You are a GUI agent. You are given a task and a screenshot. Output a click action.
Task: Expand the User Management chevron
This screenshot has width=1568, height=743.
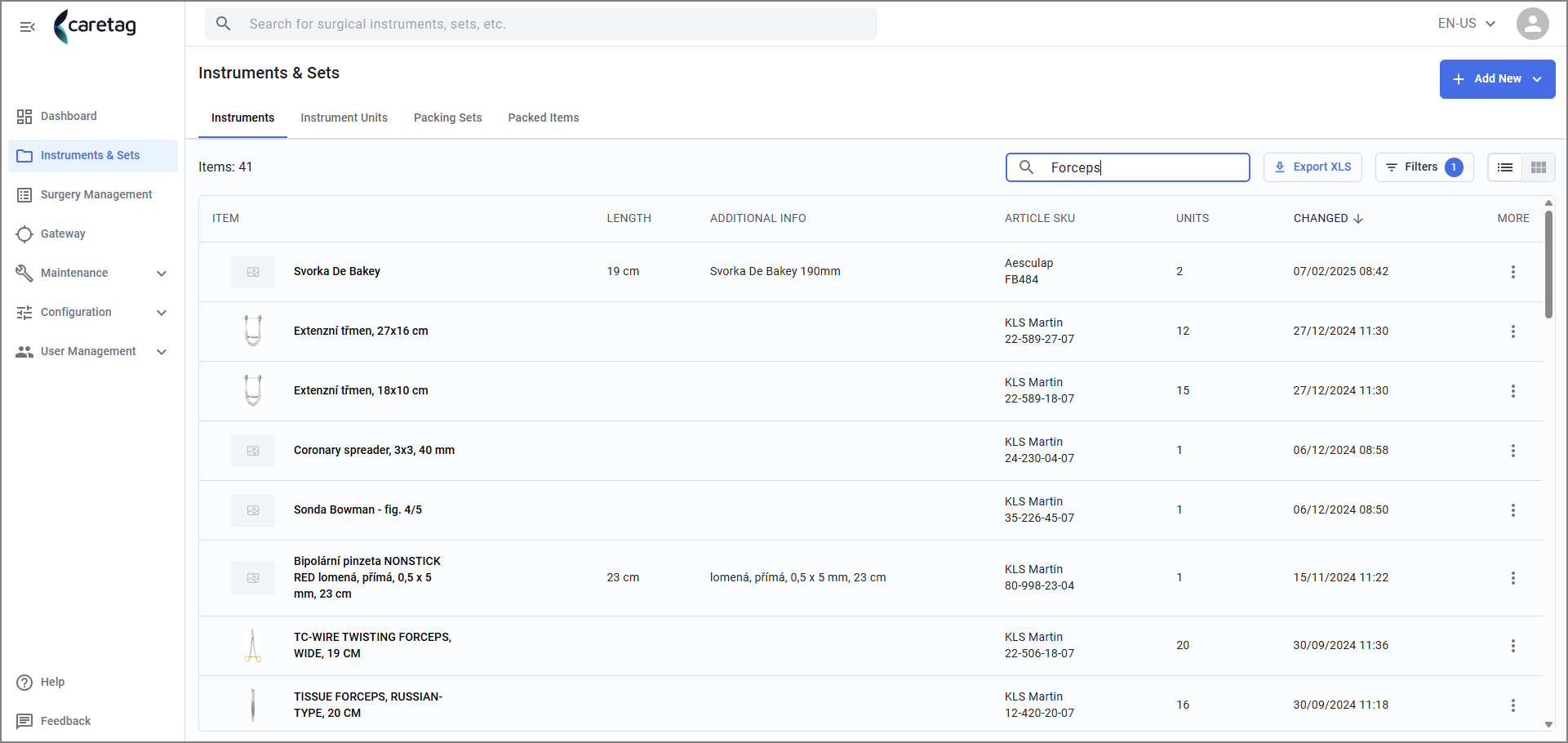162,352
